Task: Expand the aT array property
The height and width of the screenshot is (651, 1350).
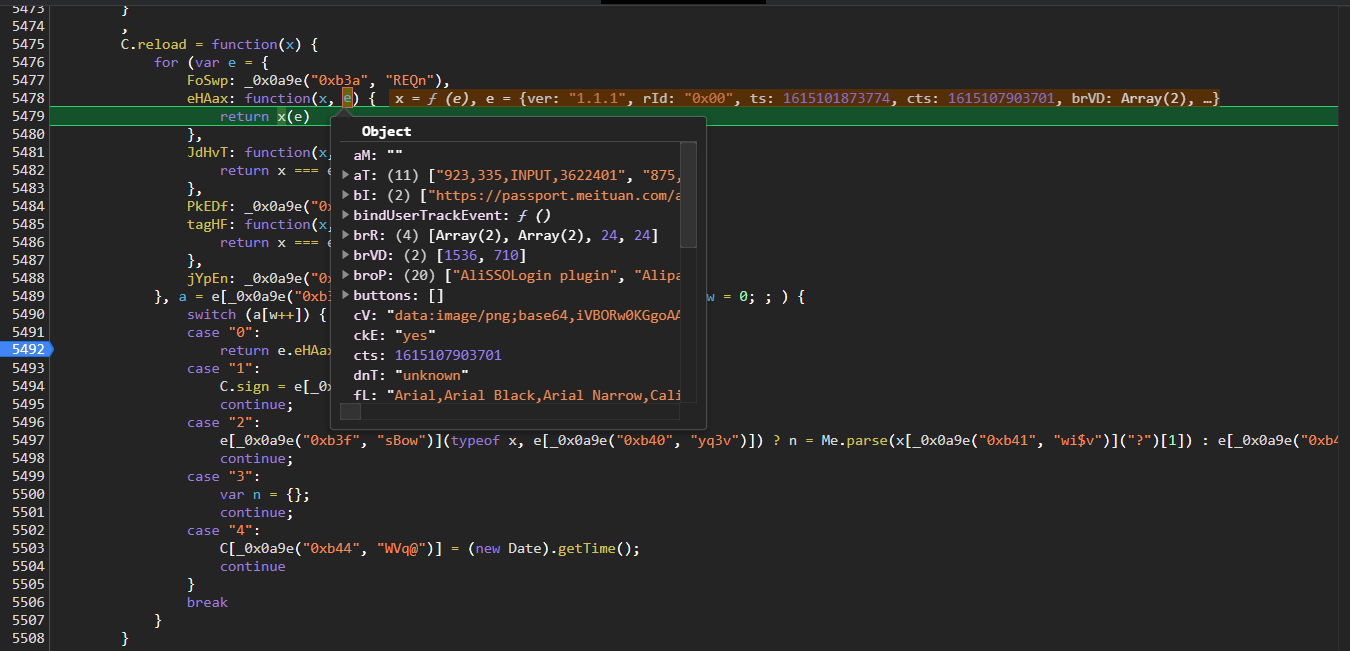Action: (346, 175)
